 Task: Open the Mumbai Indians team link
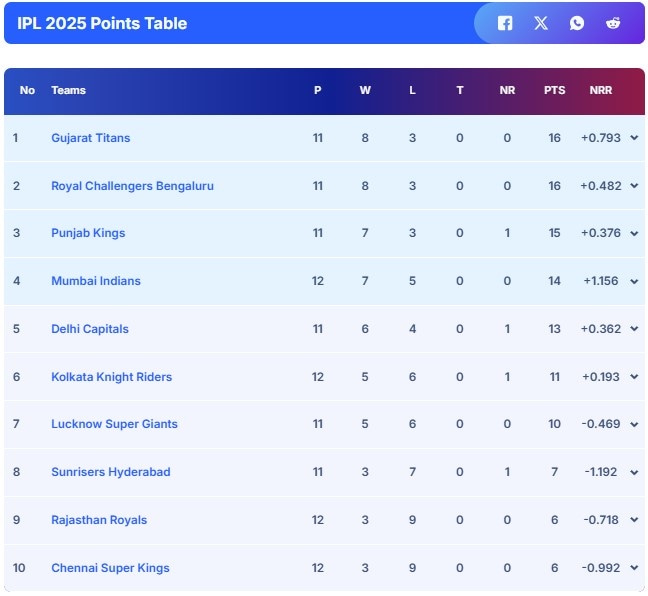[x=96, y=281]
